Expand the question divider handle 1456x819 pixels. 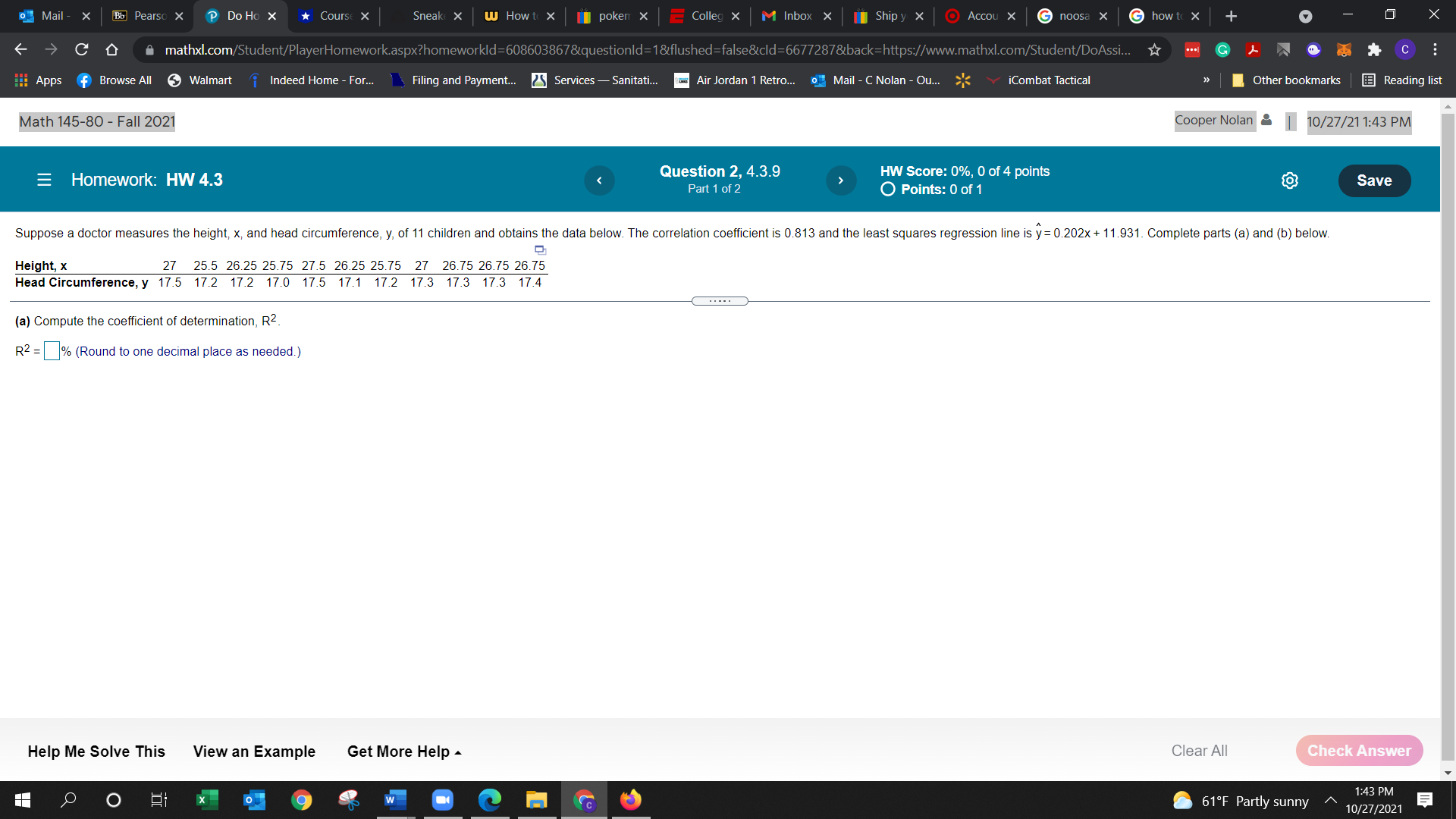[x=720, y=301]
